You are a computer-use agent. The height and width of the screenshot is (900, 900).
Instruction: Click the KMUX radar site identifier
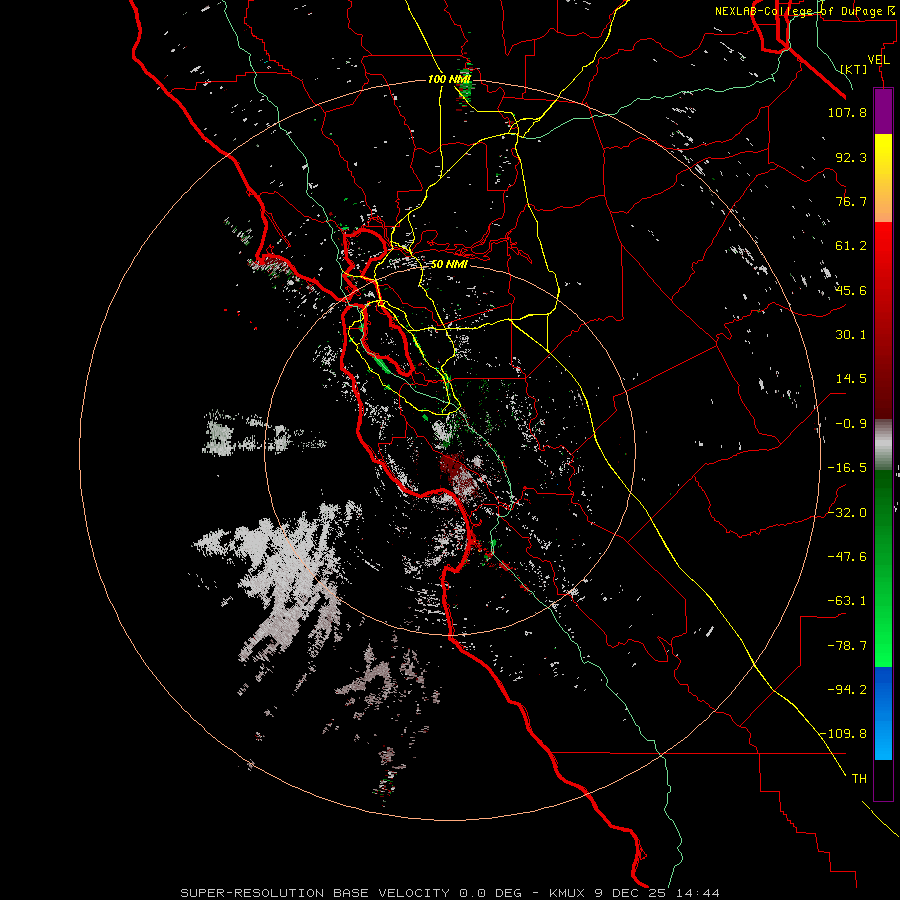pyautogui.click(x=568, y=893)
